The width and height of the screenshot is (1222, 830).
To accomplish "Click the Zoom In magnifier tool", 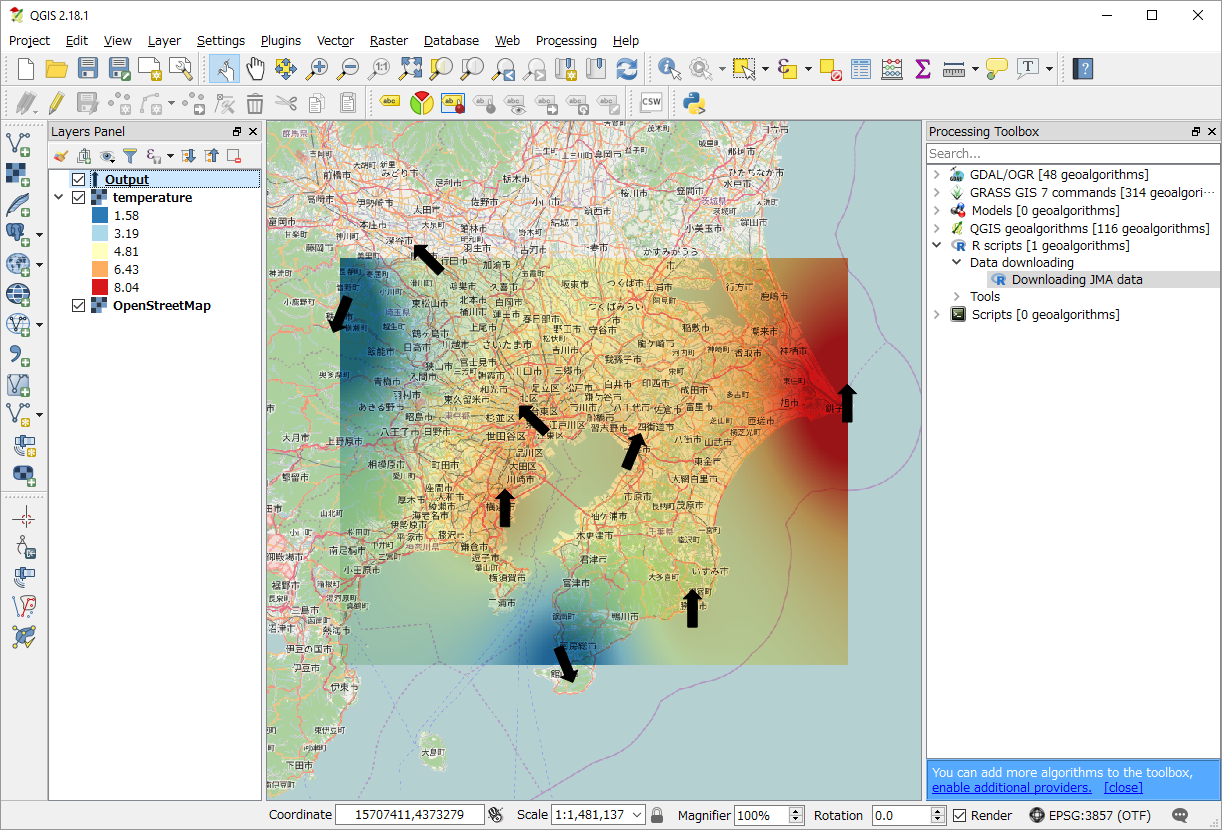I will (x=317, y=69).
